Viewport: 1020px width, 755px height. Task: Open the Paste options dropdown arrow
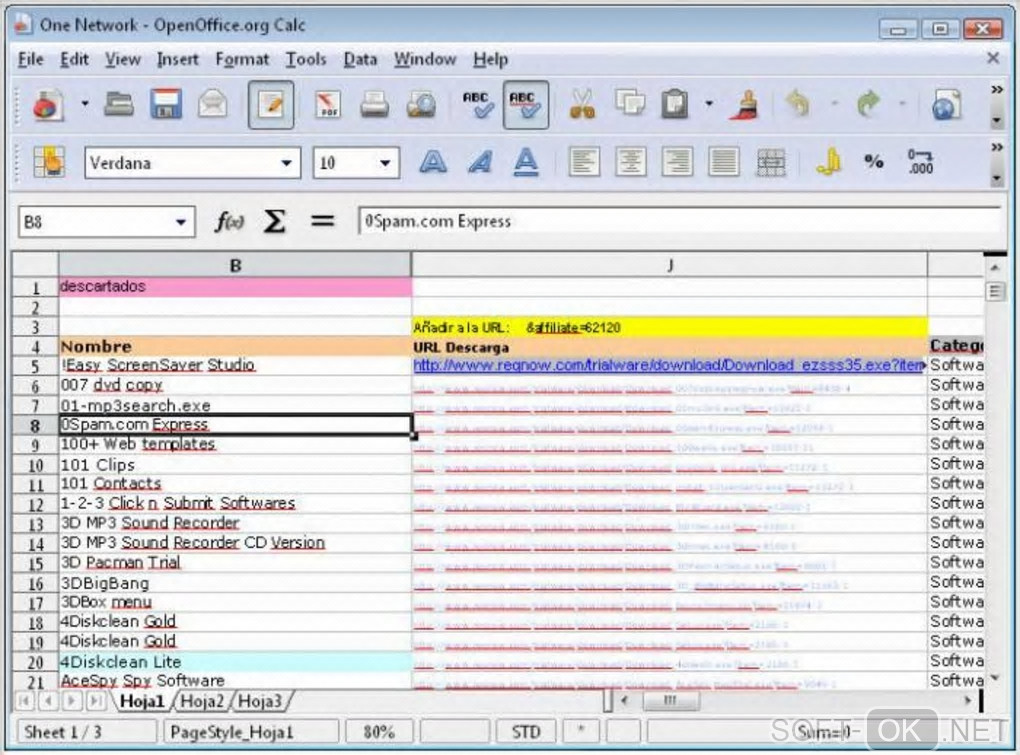pyautogui.click(x=709, y=103)
